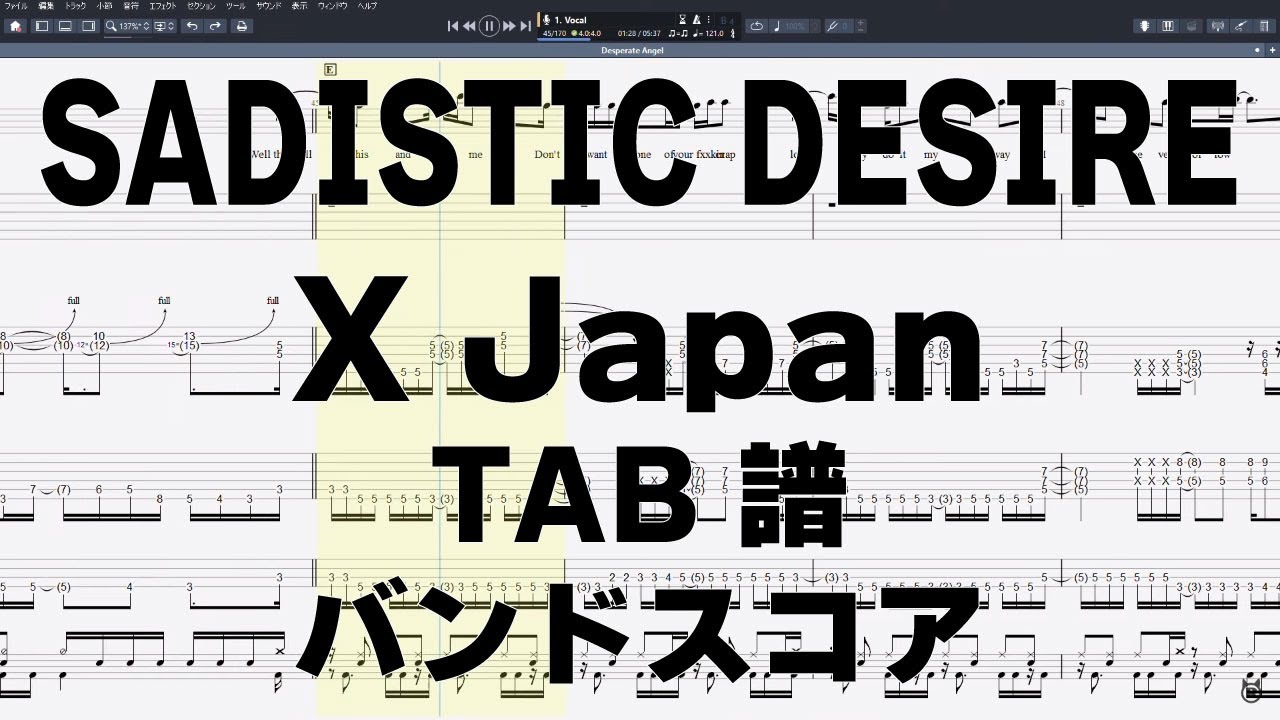Select the section E marker
The width and height of the screenshot is (1280, 720).
[330, 69]
